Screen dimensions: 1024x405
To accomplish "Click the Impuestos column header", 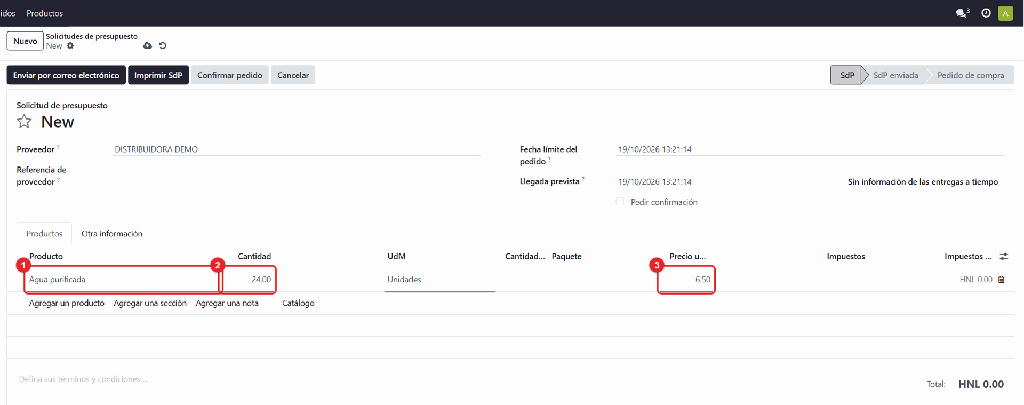I will [846, 256].
